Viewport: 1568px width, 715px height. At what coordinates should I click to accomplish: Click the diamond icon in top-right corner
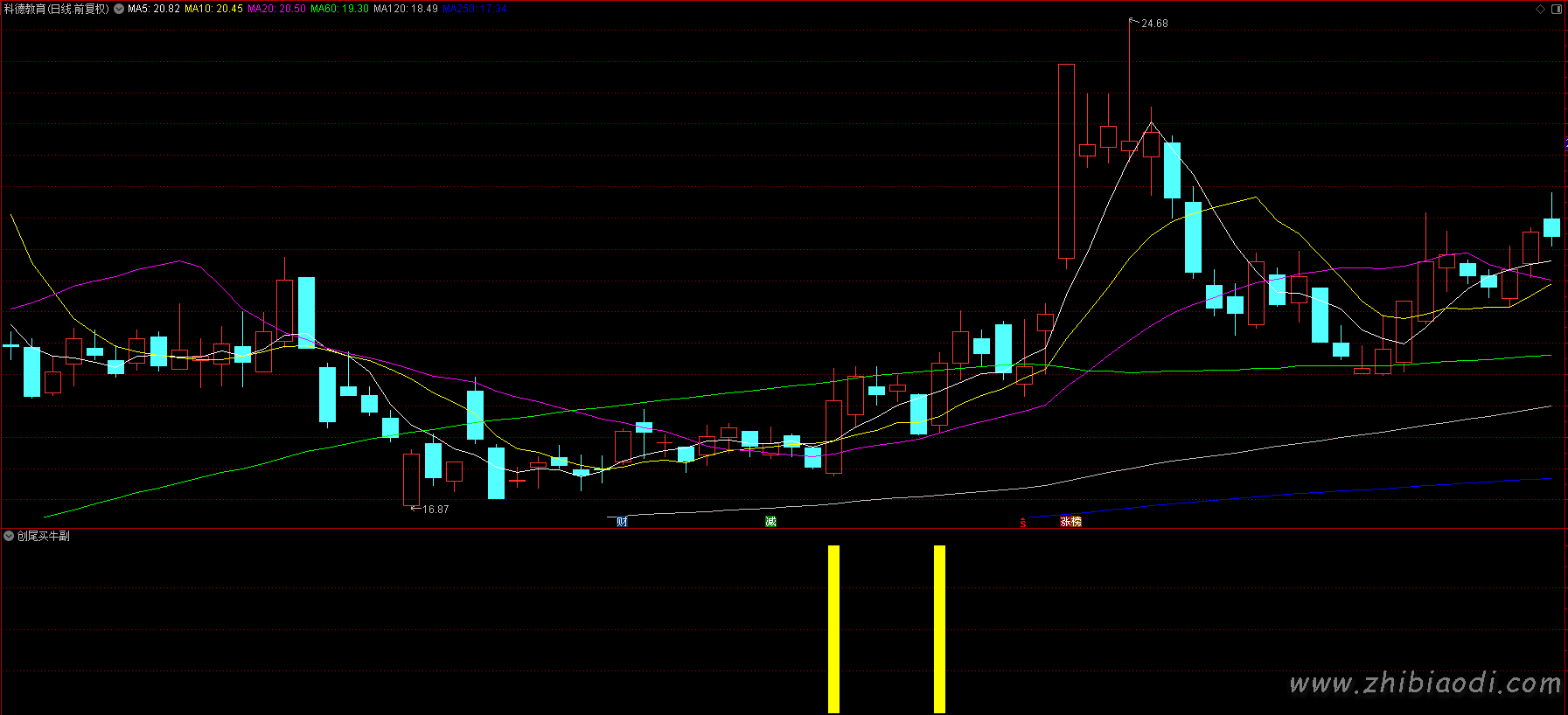pos(1540,9)
